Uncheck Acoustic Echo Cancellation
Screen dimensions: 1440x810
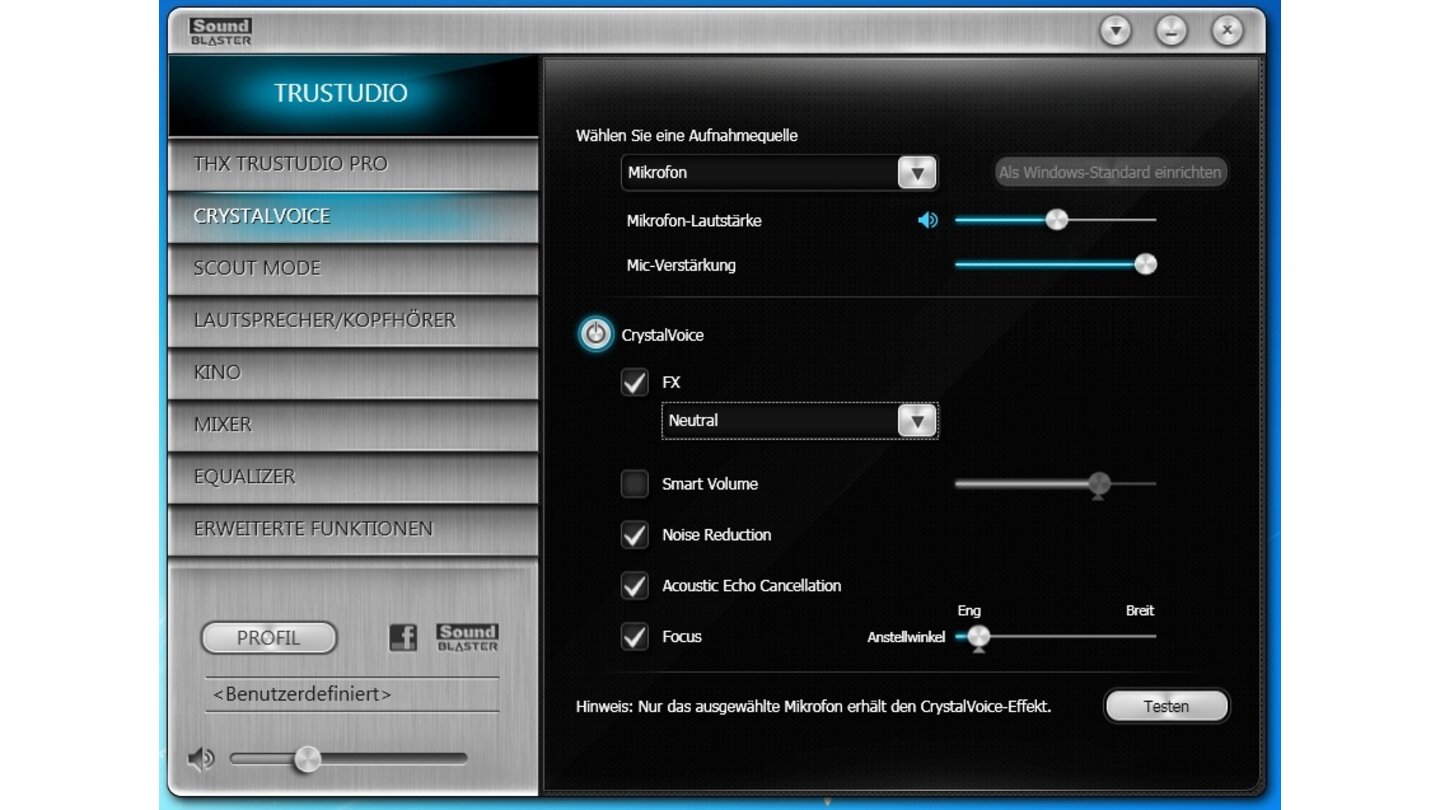[x=635, y=586]
